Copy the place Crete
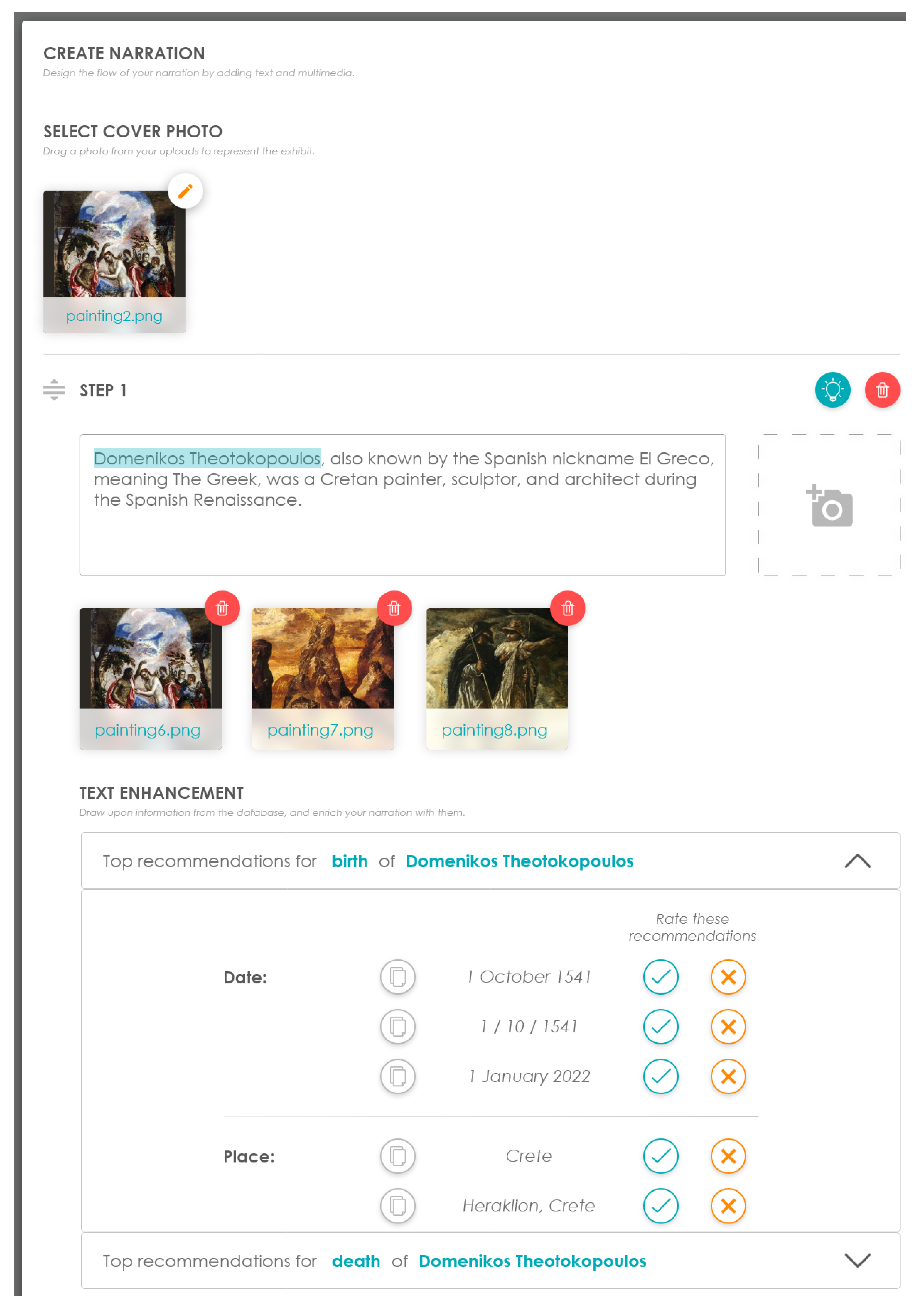 [x=397, y=1156]
